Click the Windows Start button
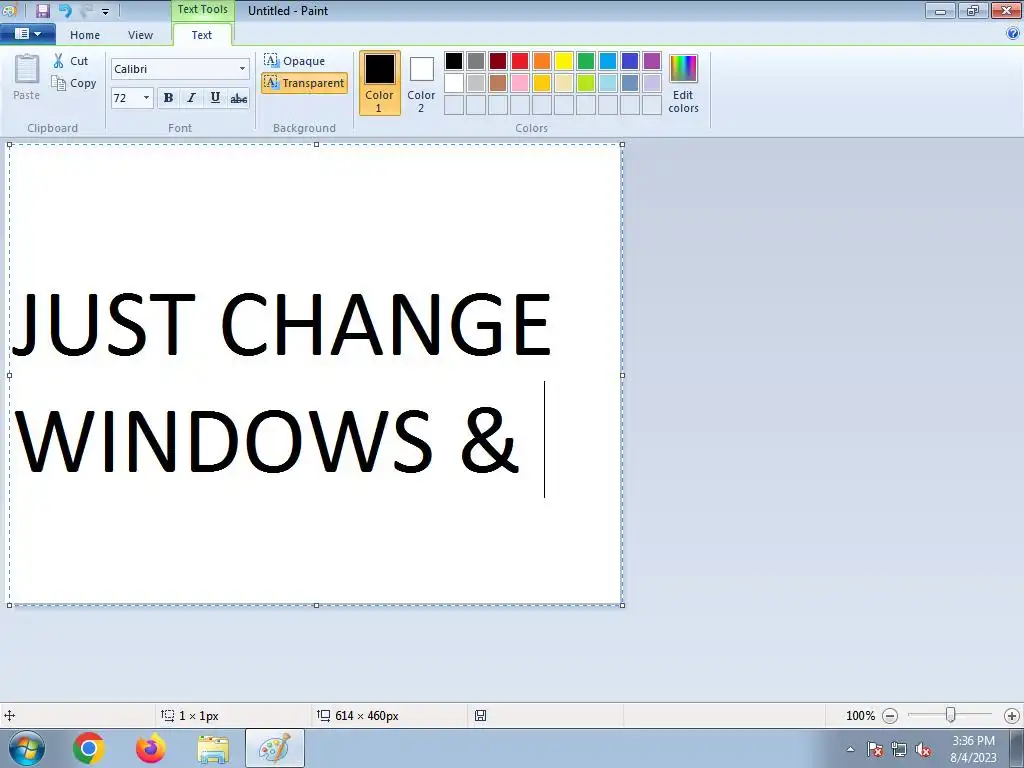 27,748
